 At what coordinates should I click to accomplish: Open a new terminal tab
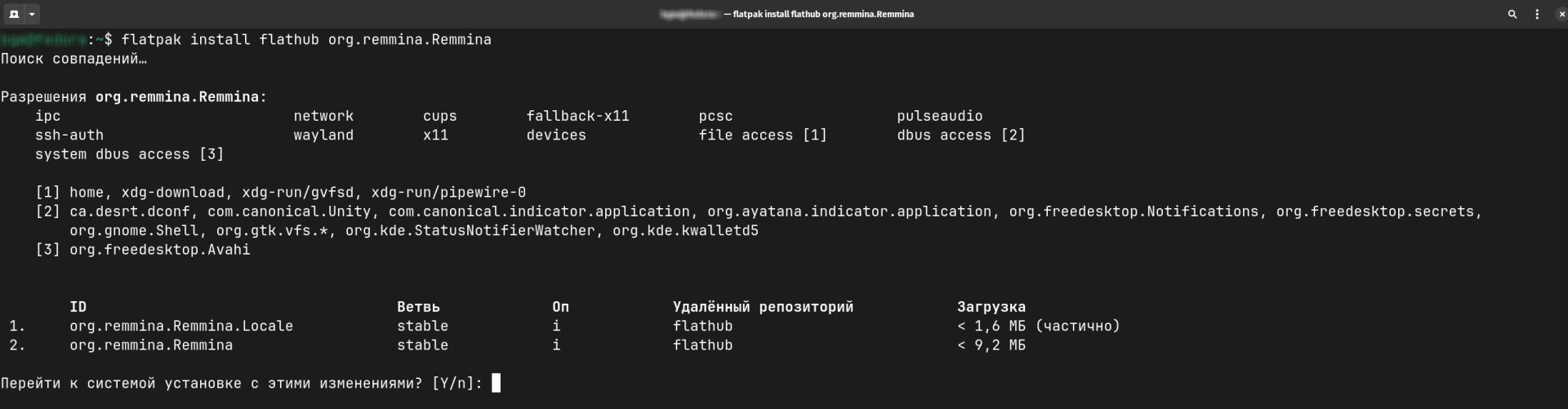click(x=14, y=14)
